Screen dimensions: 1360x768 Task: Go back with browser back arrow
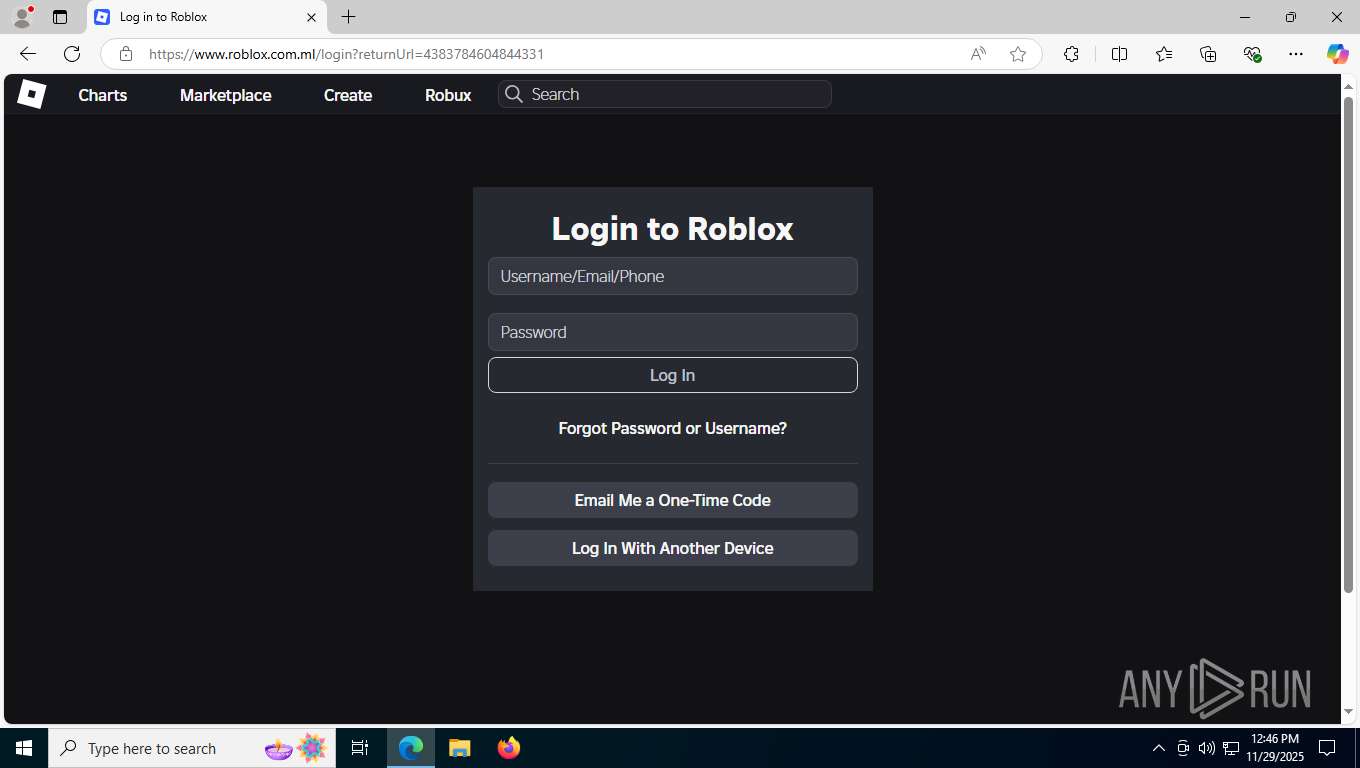[28, 54]
